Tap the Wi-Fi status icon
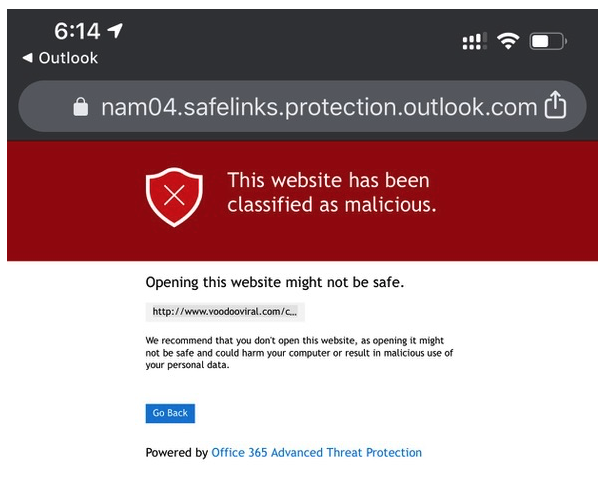 click(508, 41)
